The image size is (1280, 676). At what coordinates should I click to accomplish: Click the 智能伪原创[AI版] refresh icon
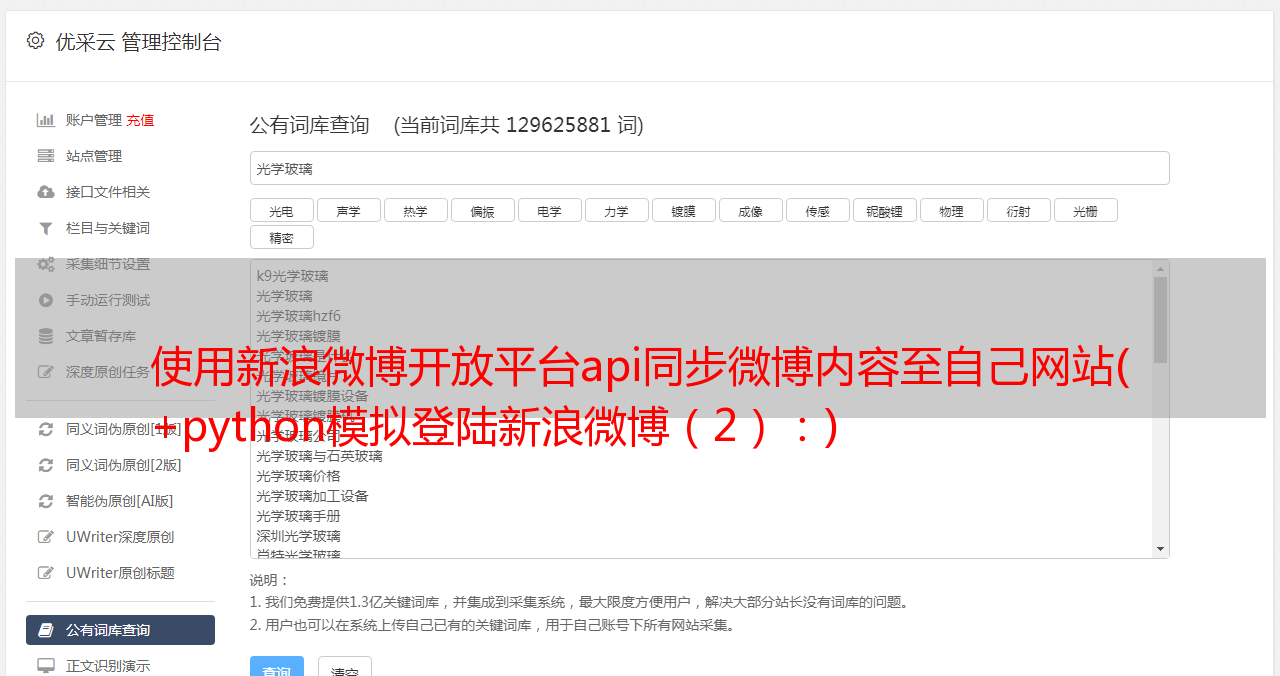(46, 501)
